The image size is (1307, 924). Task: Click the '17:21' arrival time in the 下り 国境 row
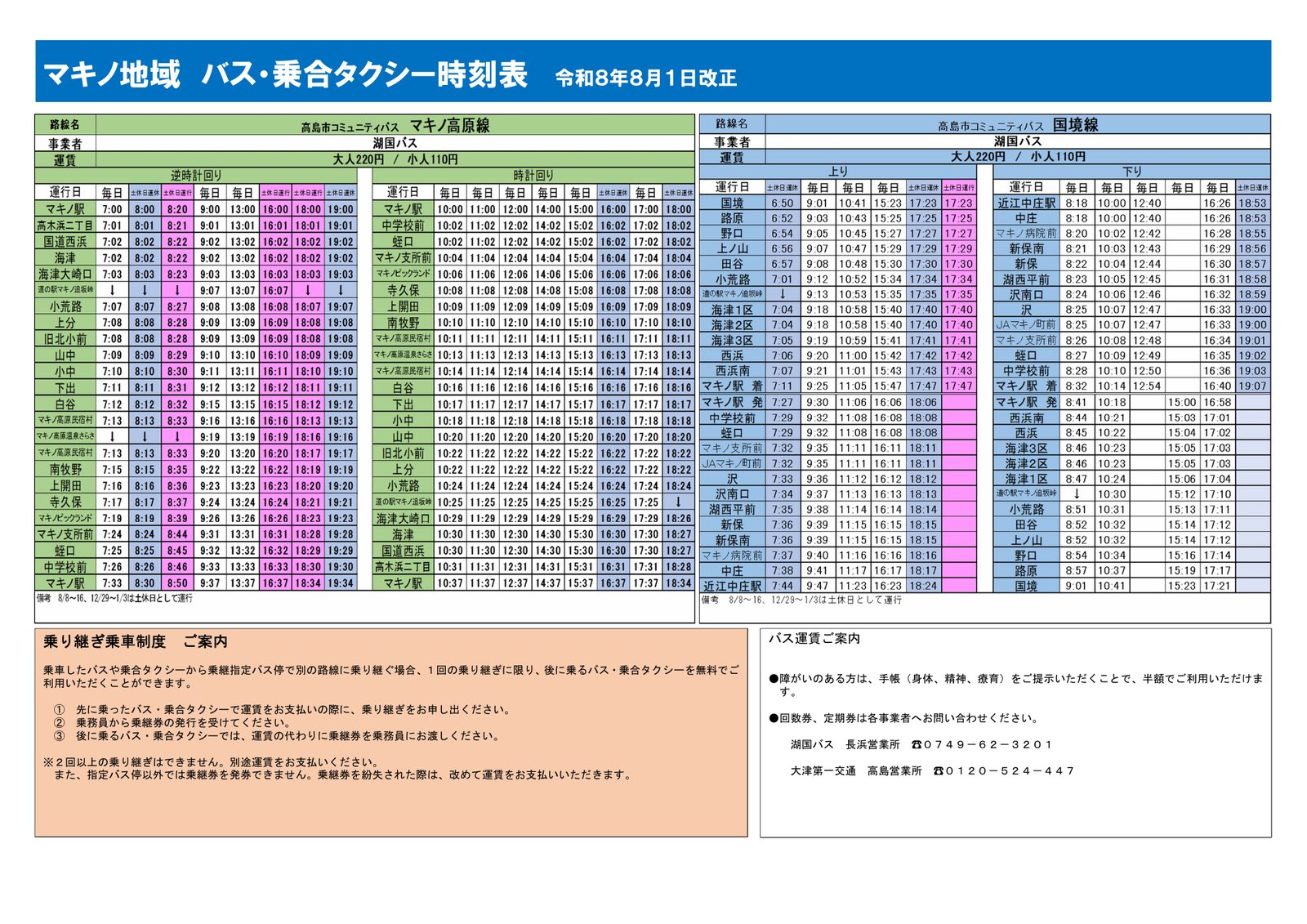click(1217, 586)
